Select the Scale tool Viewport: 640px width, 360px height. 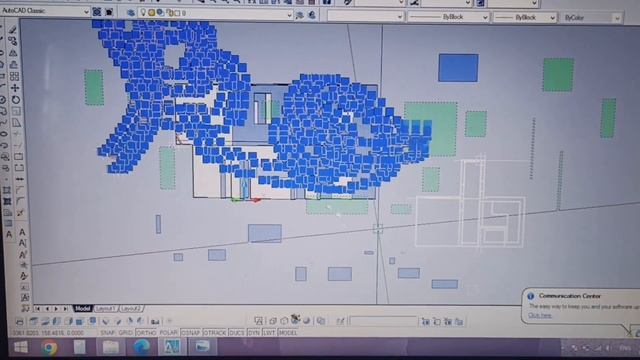click(x=16, y=111)
